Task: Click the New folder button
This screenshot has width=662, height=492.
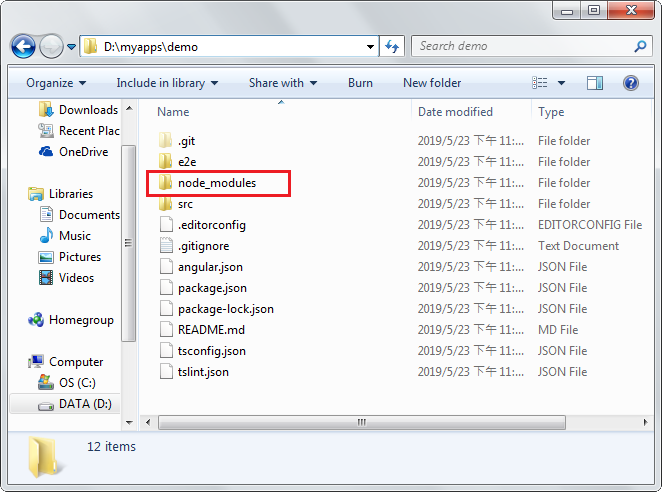Action: 432,83
